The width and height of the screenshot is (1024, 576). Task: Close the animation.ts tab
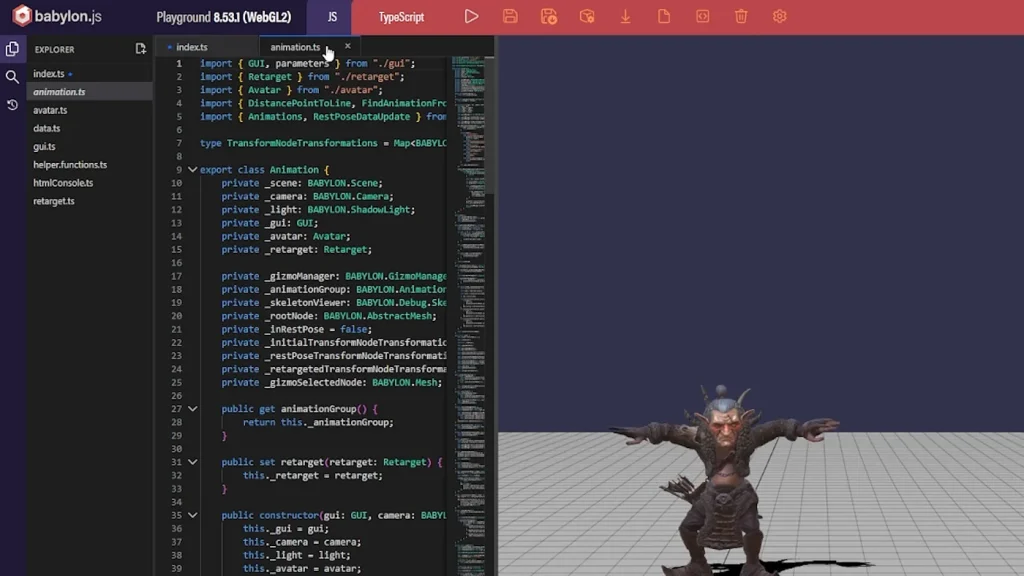pos(348,46)
